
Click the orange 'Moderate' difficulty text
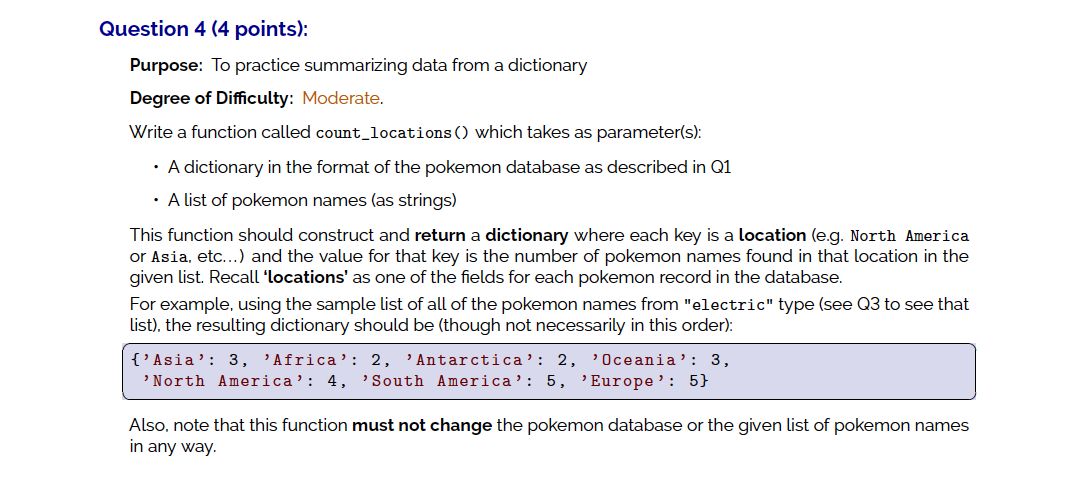341,98
